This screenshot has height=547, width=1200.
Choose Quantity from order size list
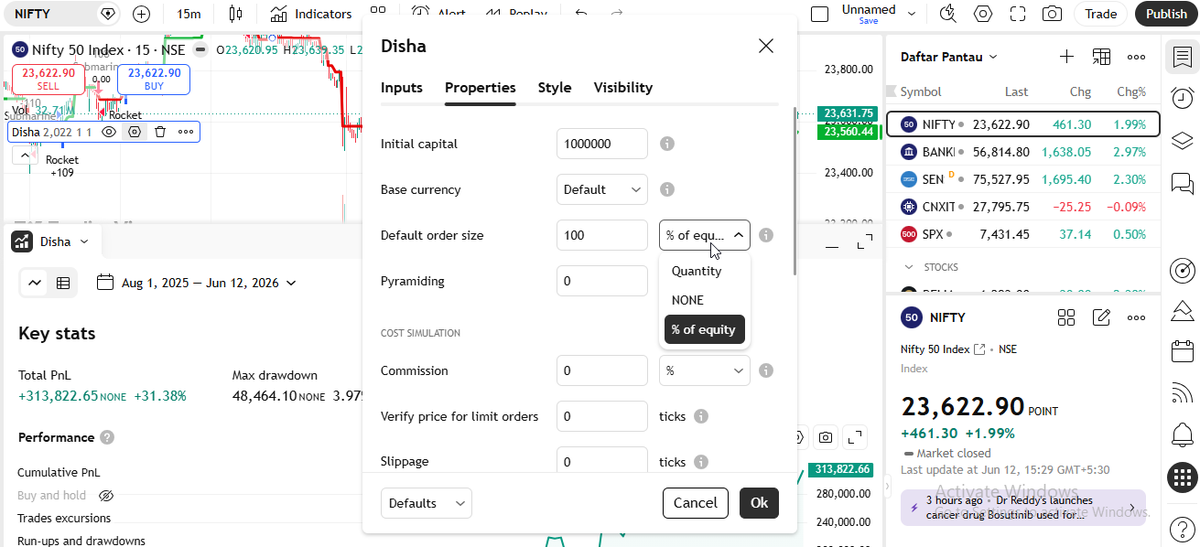pyautogui.click(x=704, y=271)
